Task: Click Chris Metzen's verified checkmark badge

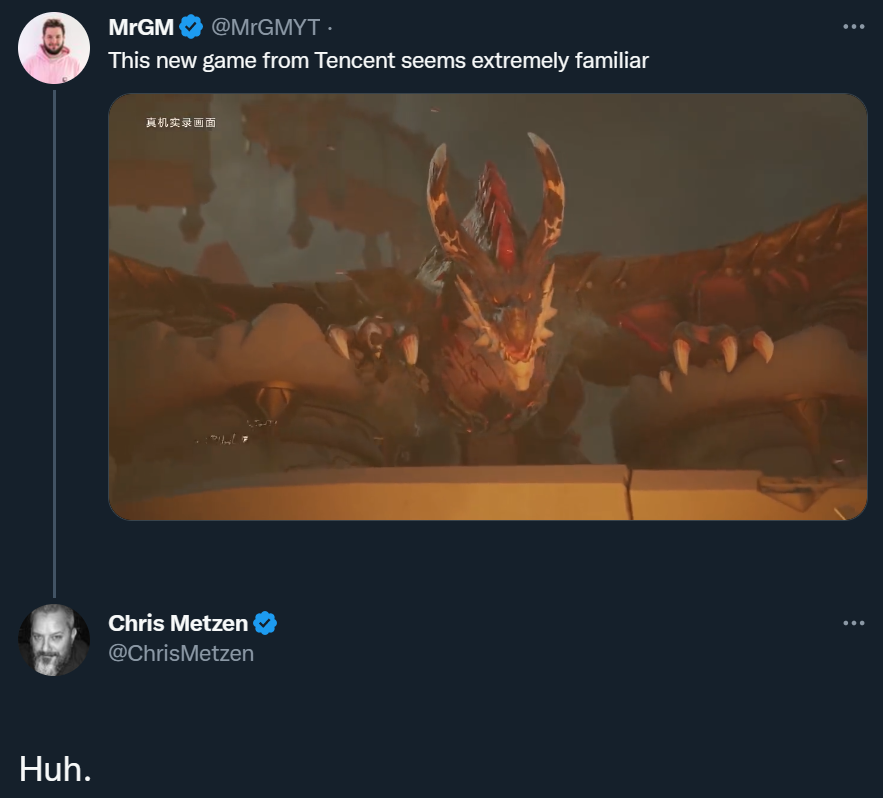Action: pos(265,623)
